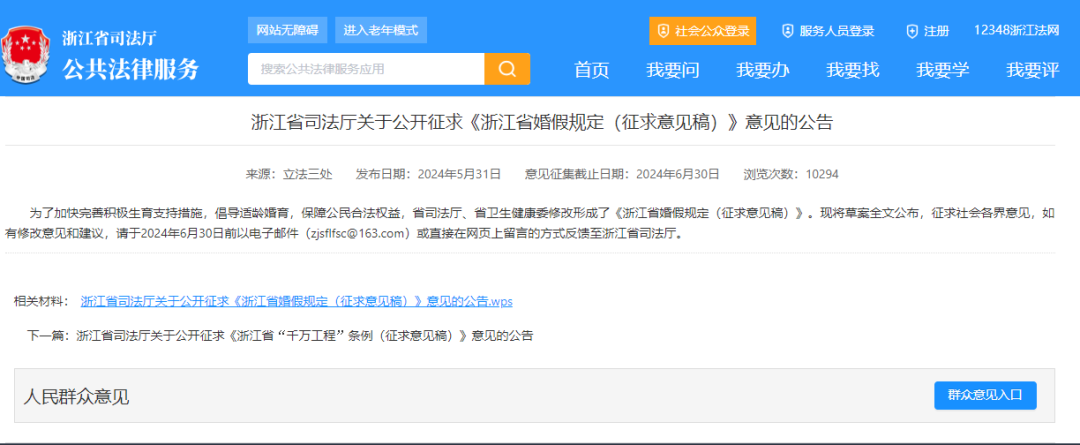Screen dimensions: 1080x445
Task: Focus the 搜索公共法律服务应用 search field
Action: [366, 69]
